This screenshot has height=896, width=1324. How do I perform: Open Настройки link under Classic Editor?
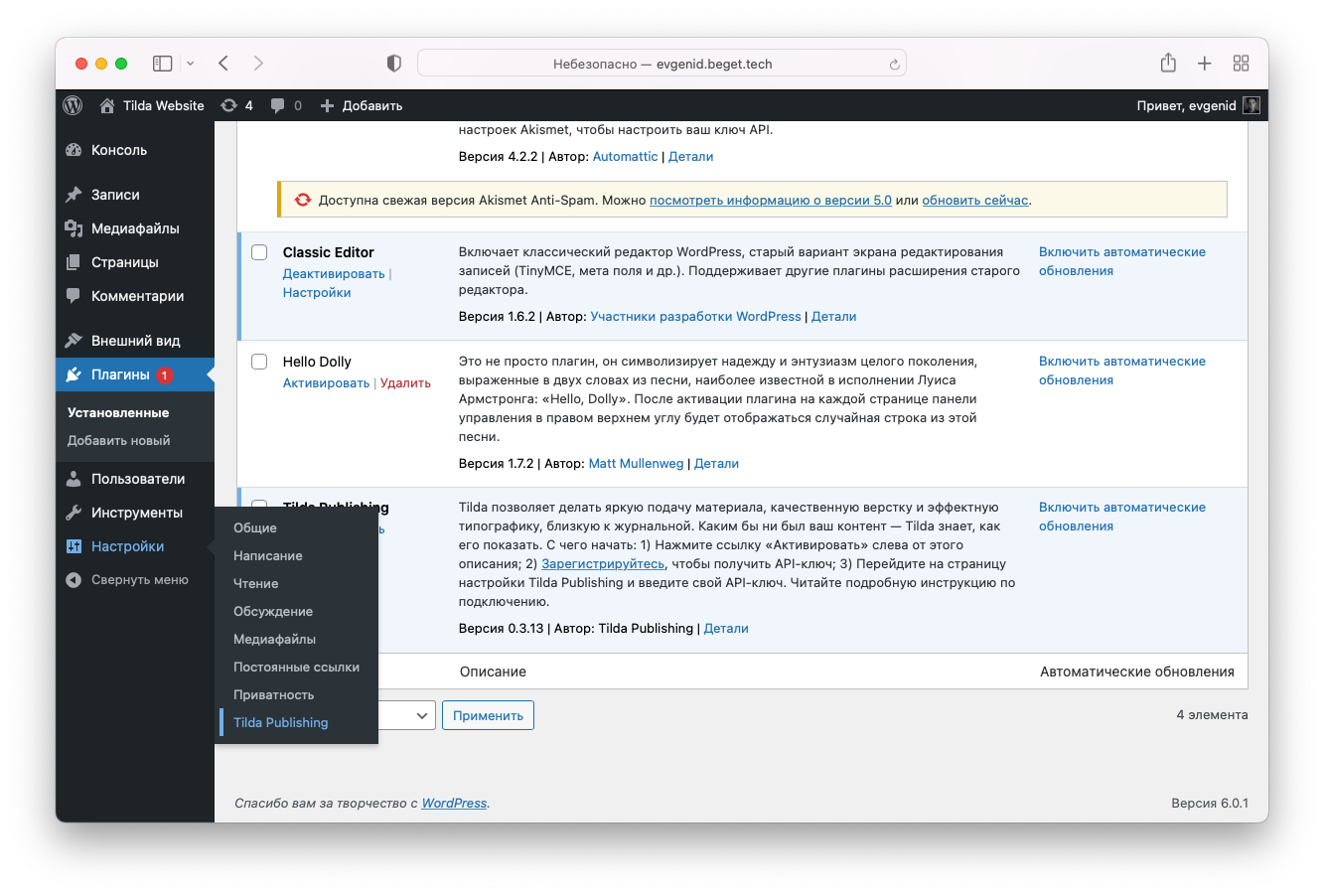point(317,292)
